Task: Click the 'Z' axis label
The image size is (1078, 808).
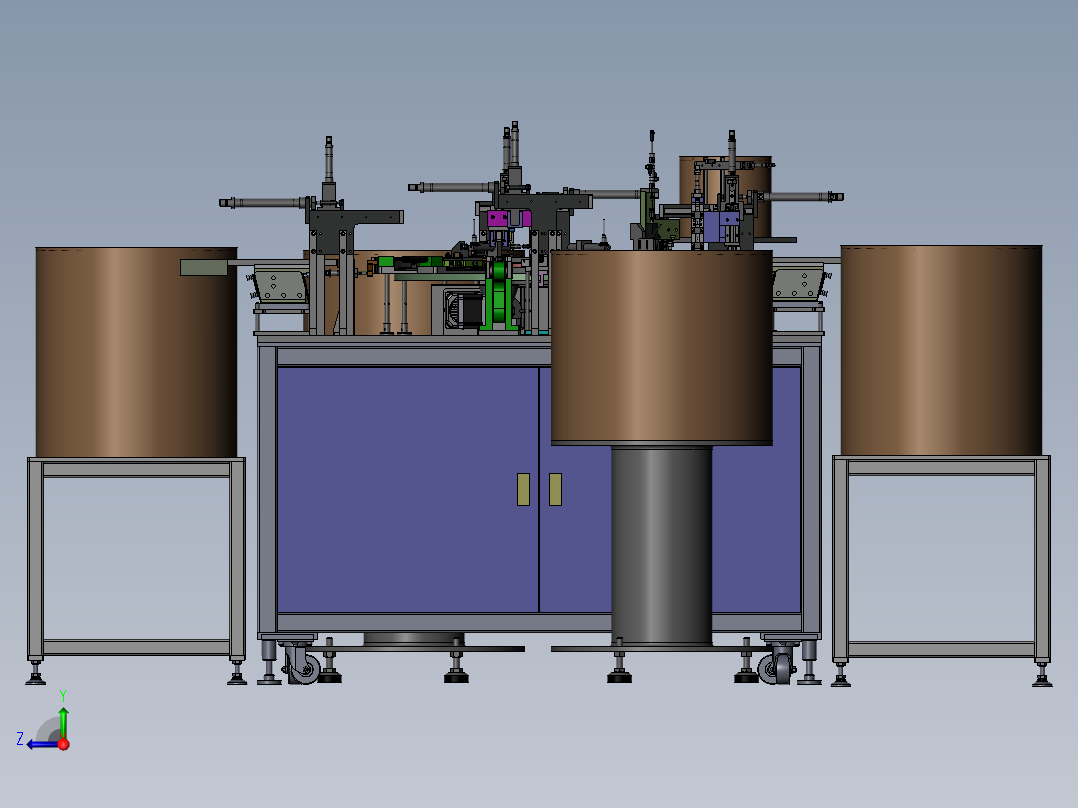Action: pos(20,739)
